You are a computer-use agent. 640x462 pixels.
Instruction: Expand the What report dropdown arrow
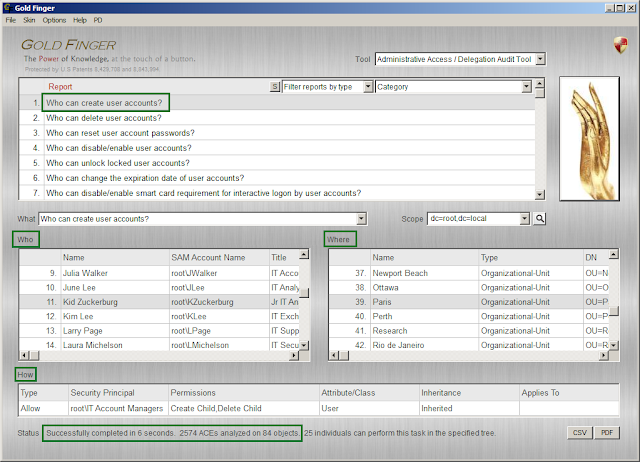(361, 219)
